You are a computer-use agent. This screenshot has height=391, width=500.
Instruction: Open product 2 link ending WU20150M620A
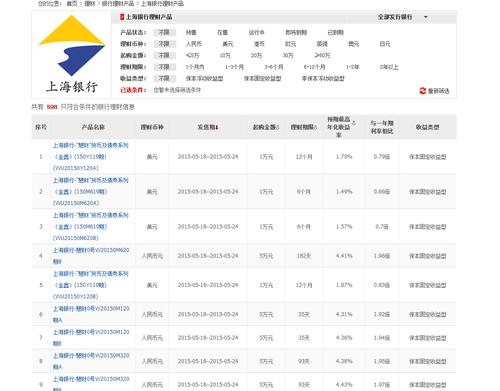coord(90,192)
